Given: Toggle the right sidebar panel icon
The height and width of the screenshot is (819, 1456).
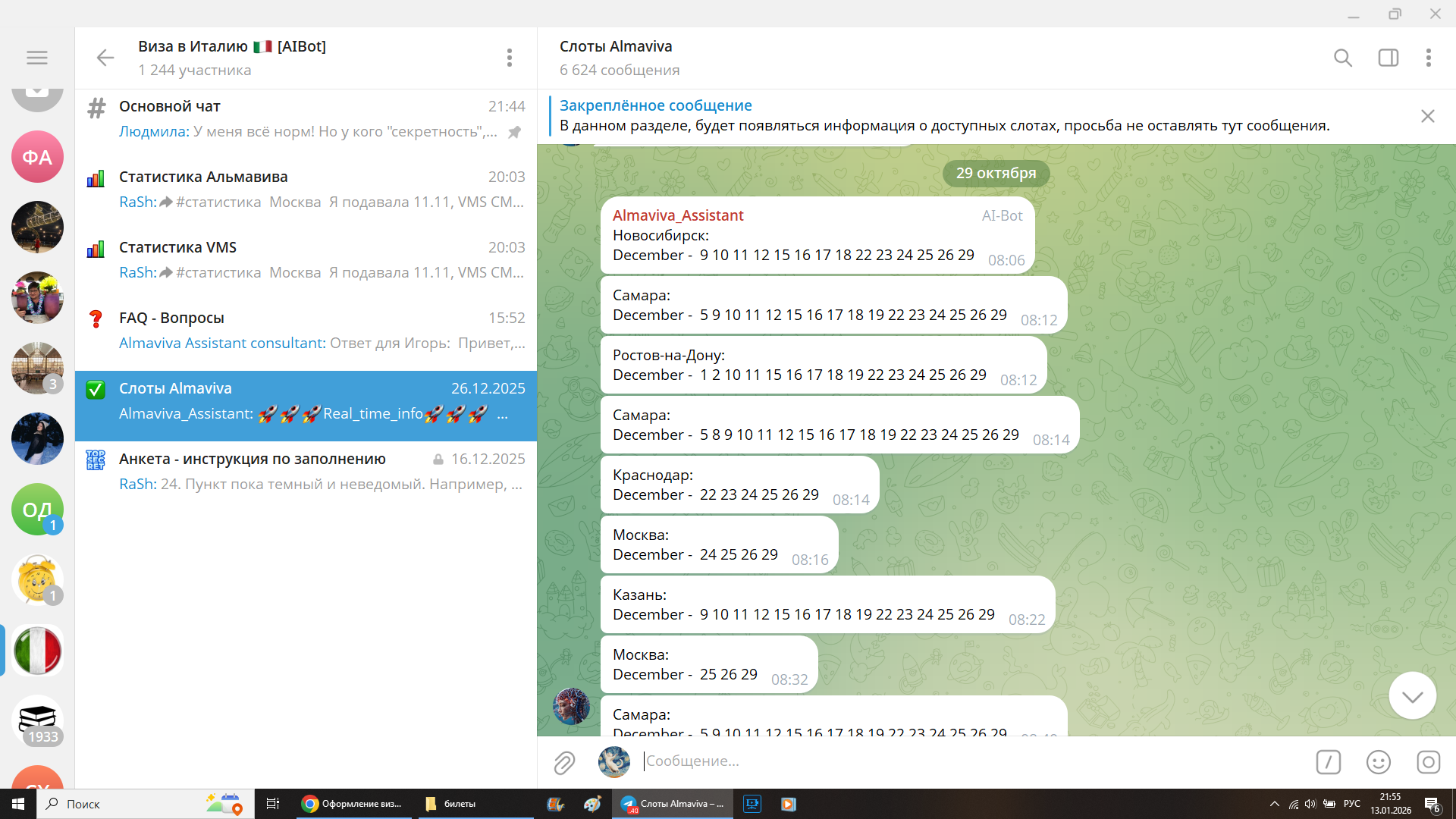Looking at the screenshot, I should pyautogui.click(x=1388, y=58).
